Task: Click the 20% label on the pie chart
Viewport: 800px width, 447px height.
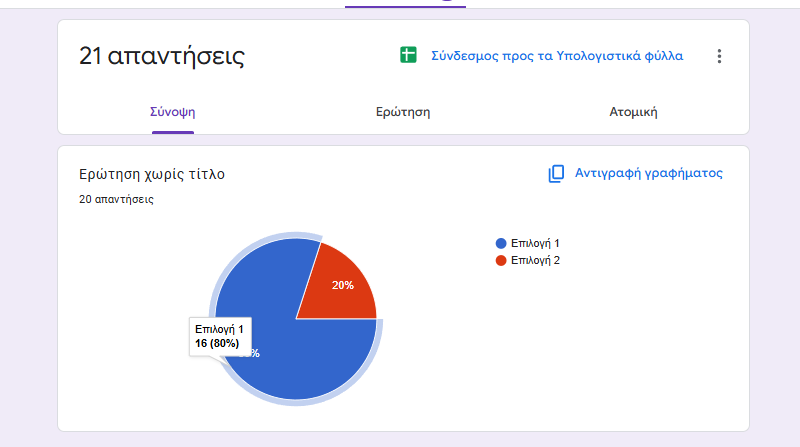Action: tap(343, 285)
